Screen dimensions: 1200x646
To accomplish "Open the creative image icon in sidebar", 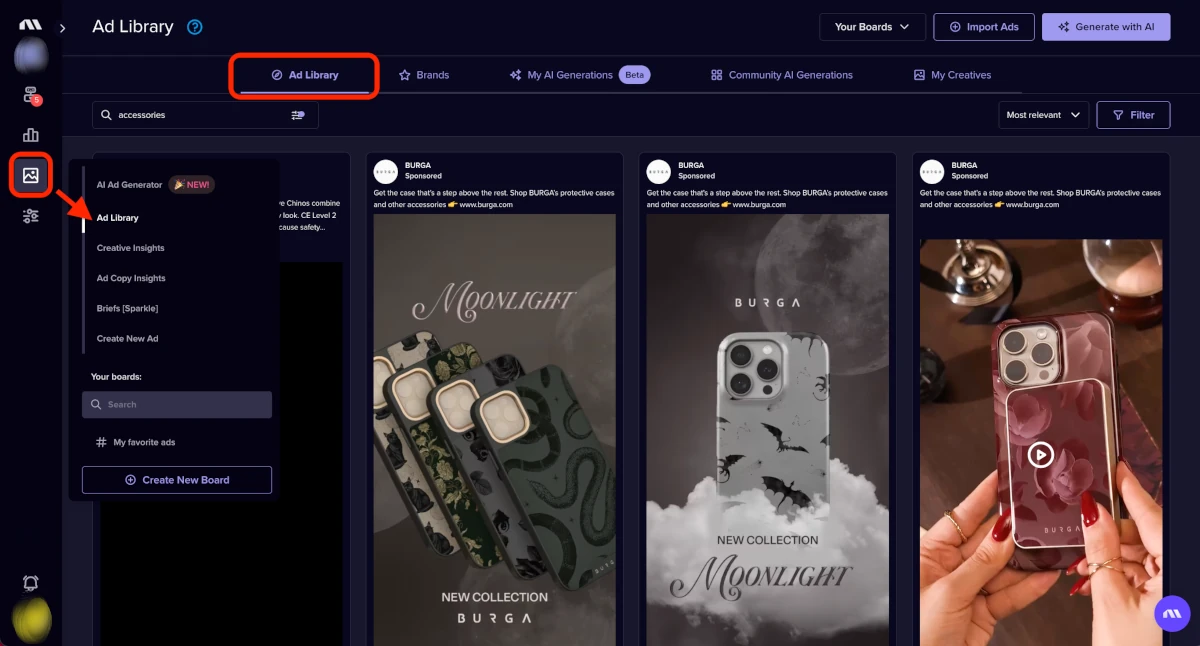I will click(31, 175).
